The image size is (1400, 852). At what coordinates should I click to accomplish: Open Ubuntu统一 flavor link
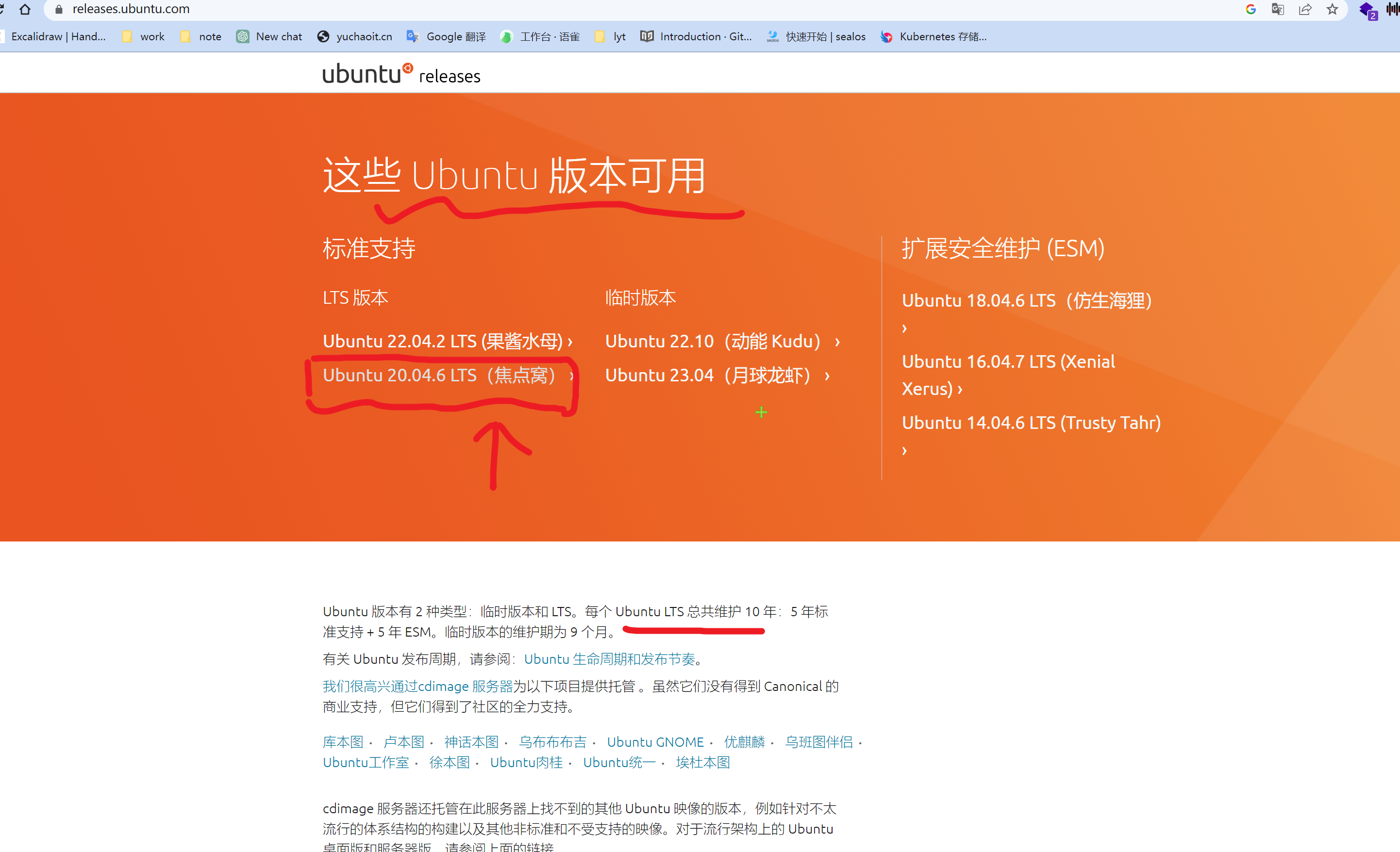pyautogui.click(x=619, y=762)
